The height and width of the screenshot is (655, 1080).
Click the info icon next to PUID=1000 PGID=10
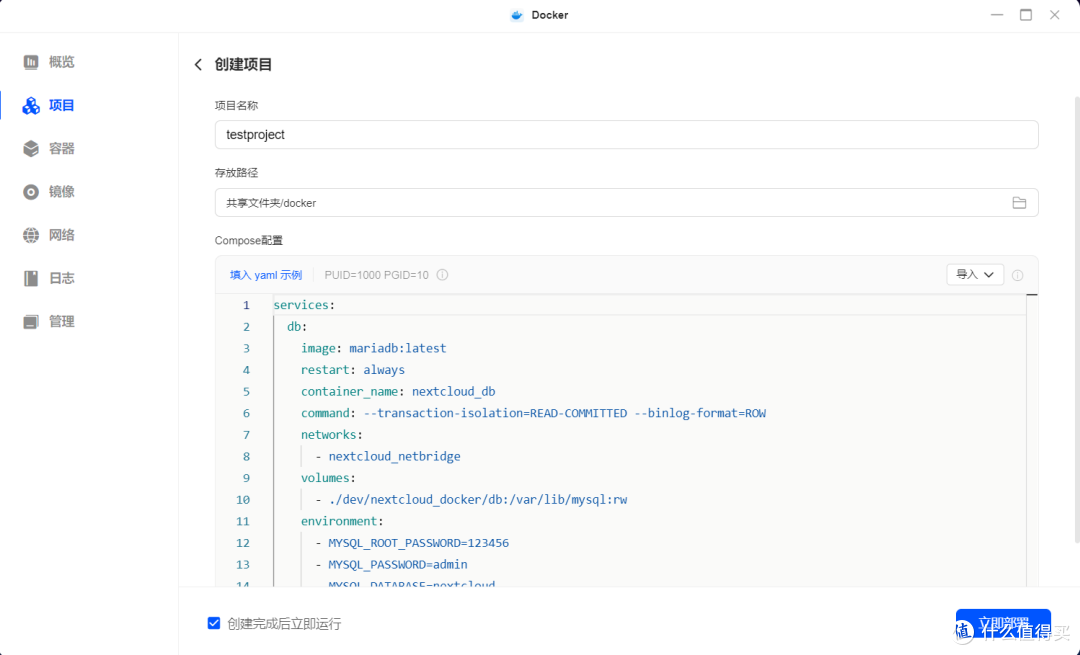tap(442, 275)
